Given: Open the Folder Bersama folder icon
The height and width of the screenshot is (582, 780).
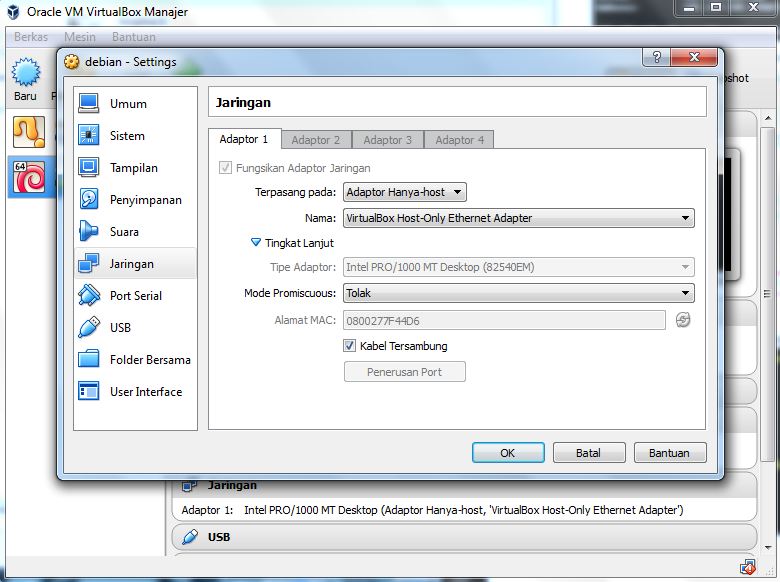Looking at the screenshot, I should (x=89, y=359).
